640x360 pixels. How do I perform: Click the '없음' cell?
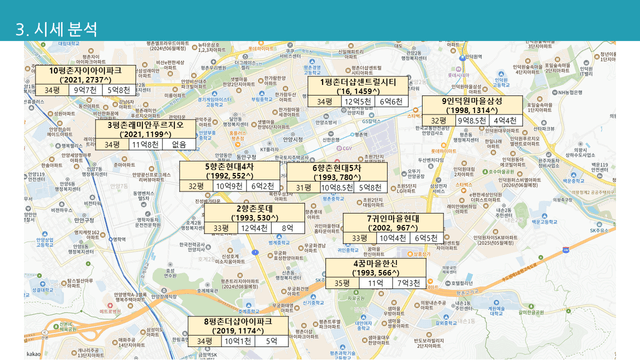coord(179,144)
